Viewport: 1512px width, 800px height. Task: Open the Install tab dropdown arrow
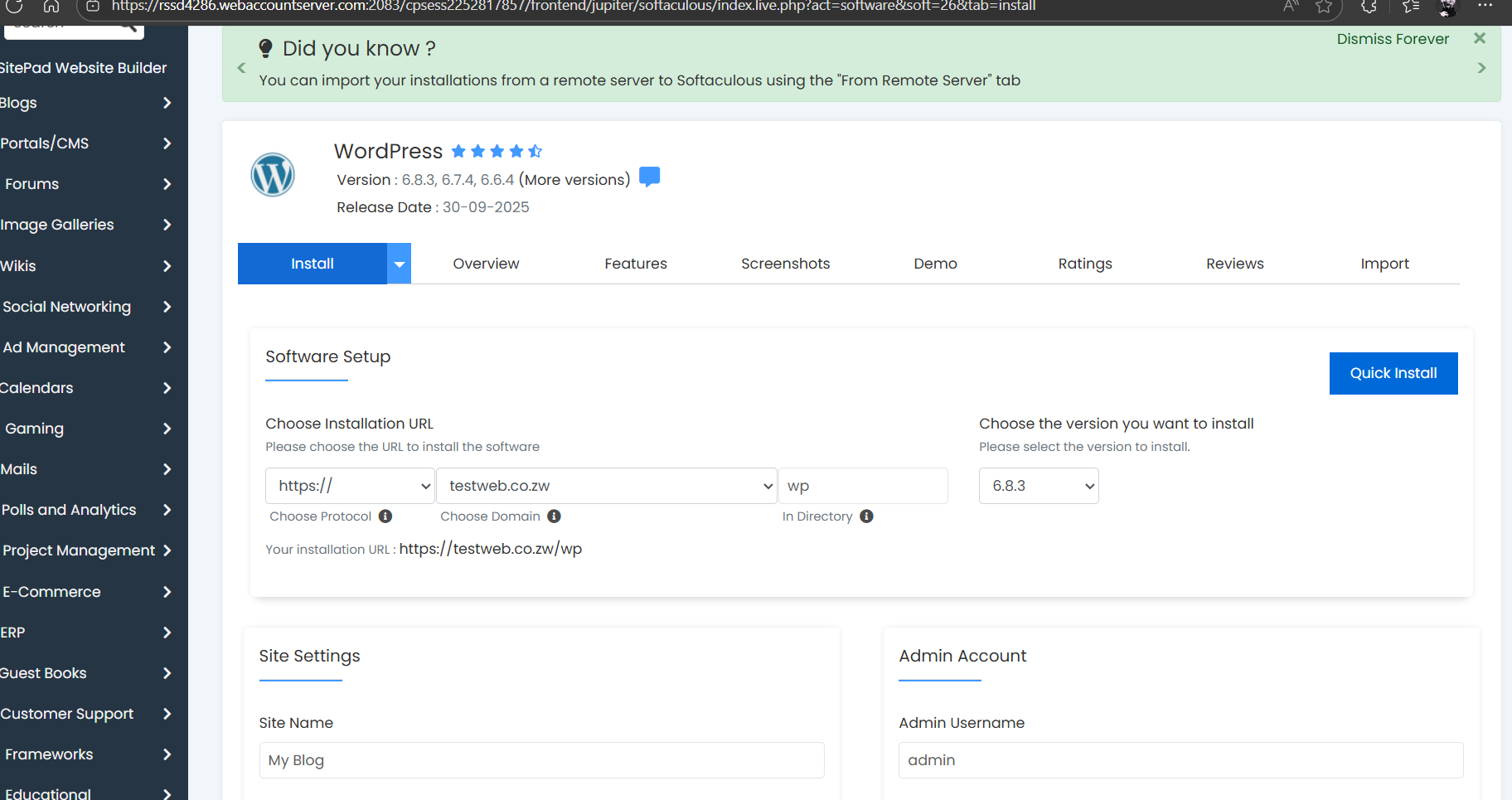coord(400,264)
